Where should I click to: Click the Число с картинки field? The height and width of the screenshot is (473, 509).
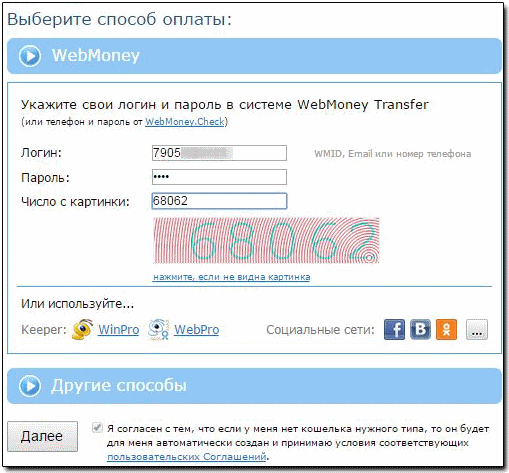coord(219,201)
